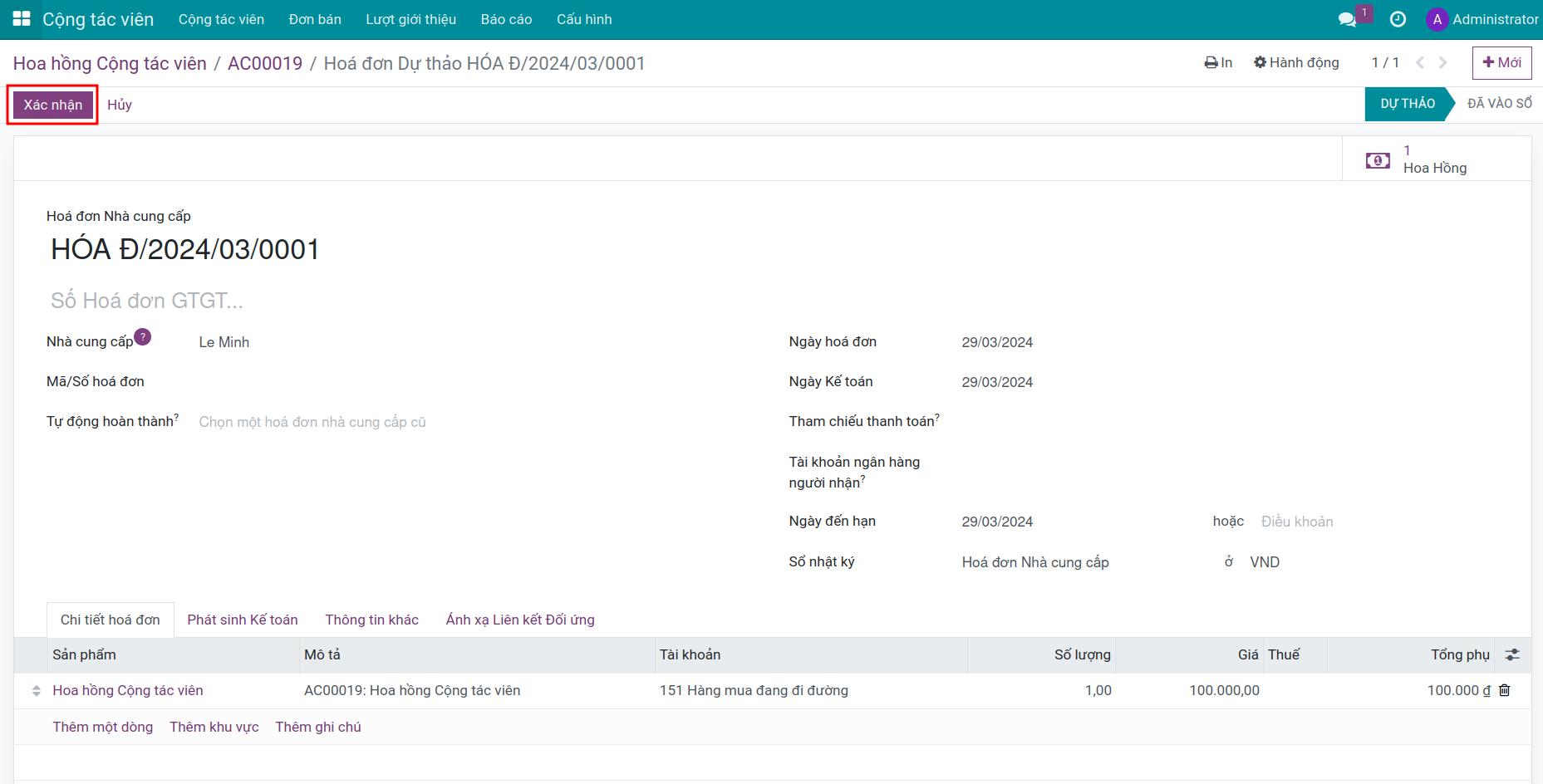This screenshot has height=784, width=1543.
Task: Select the Dự thảo status stage
Action: click(1408, 104)
